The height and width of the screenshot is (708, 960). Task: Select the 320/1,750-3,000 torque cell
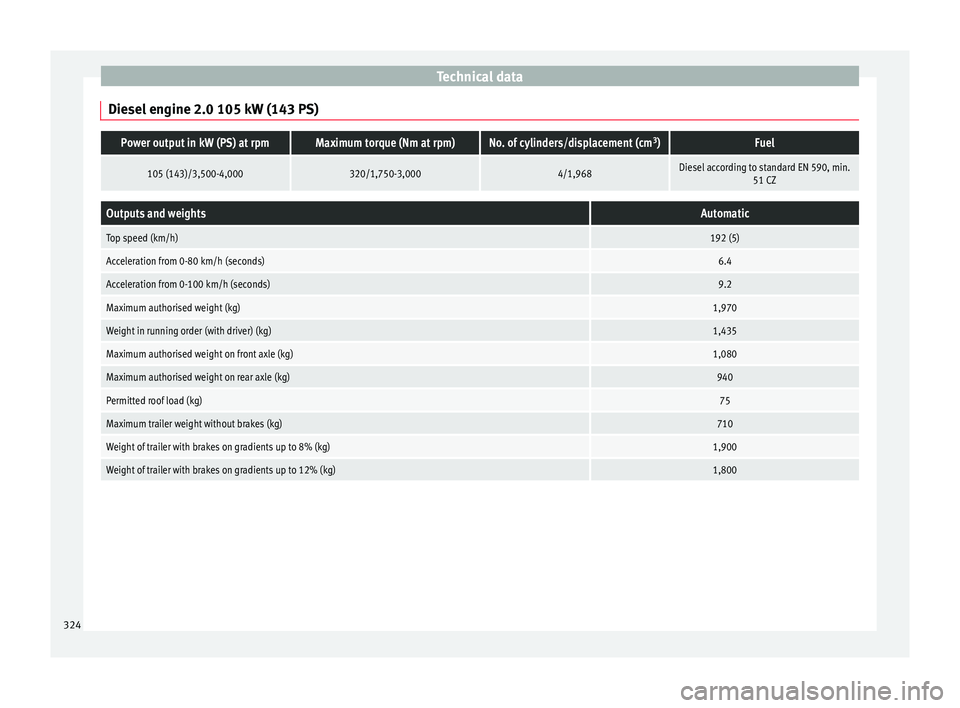[x=385, y=173]
